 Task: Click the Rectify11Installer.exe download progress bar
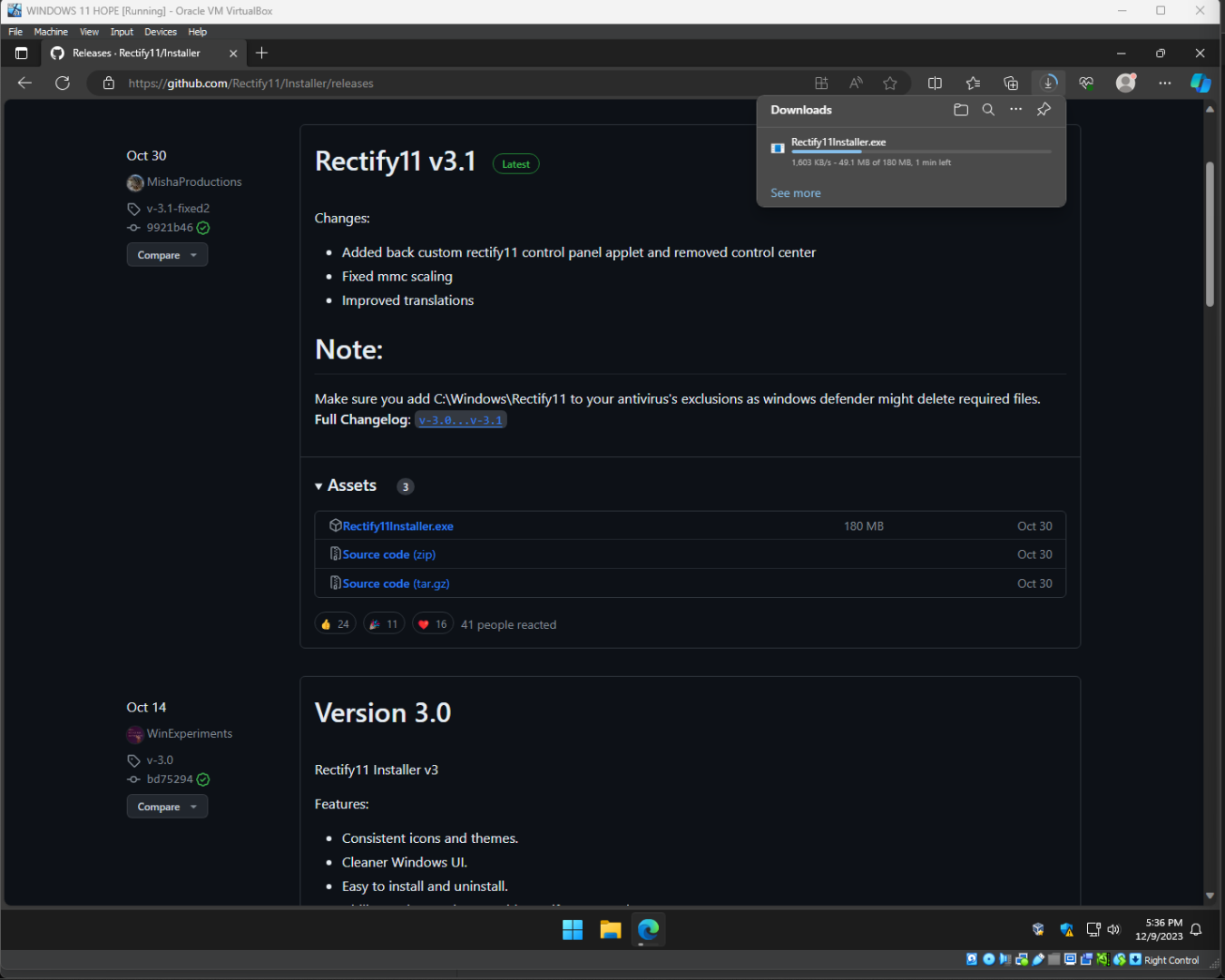(921, 152)
